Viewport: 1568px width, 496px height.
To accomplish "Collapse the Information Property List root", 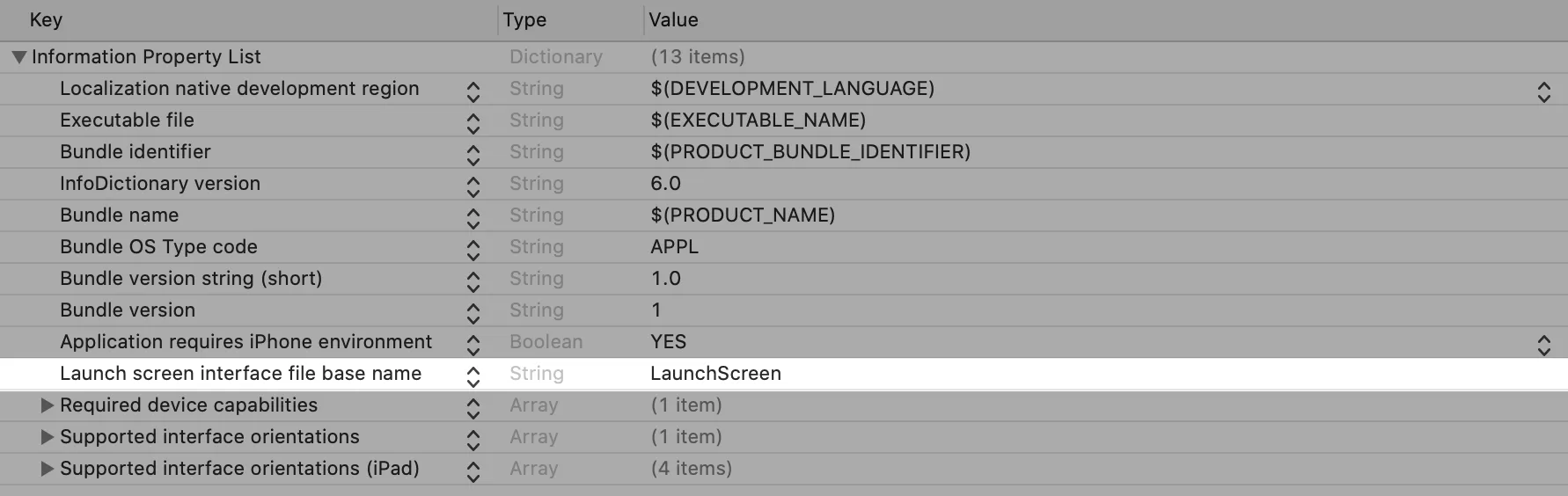I will [x=18, y=57].
